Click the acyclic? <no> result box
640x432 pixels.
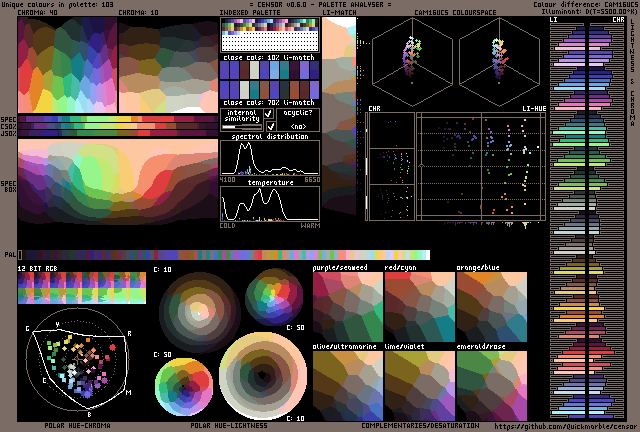coord(298,120)
